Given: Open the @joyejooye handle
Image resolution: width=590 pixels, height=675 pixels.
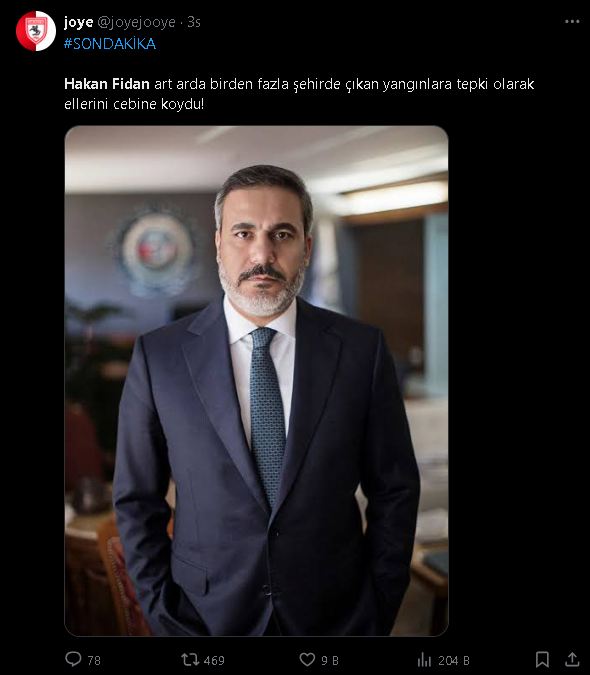Looking at the screenshot, I should pyautogui.click(x=136, y=22).
